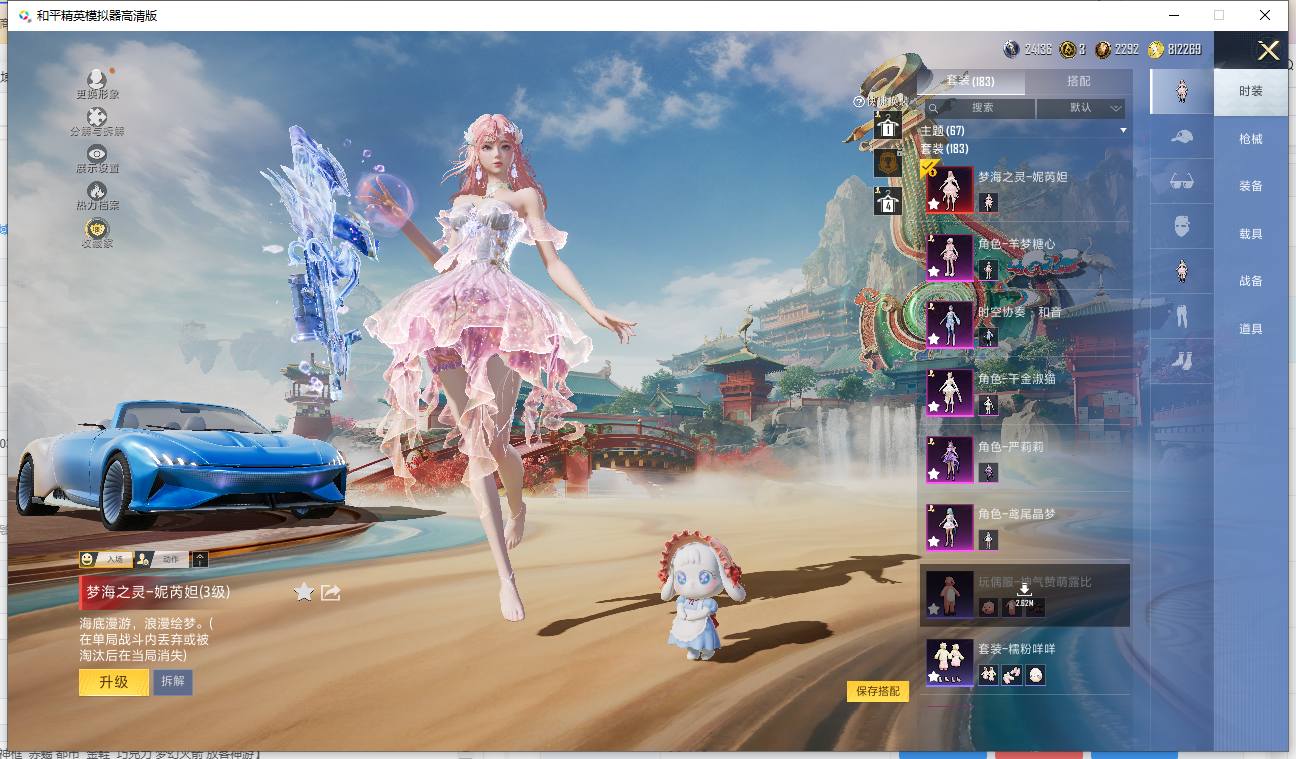Click the 24136 currency icon
Viewport: 1296px width, 759px height.
pos(1011,49)
